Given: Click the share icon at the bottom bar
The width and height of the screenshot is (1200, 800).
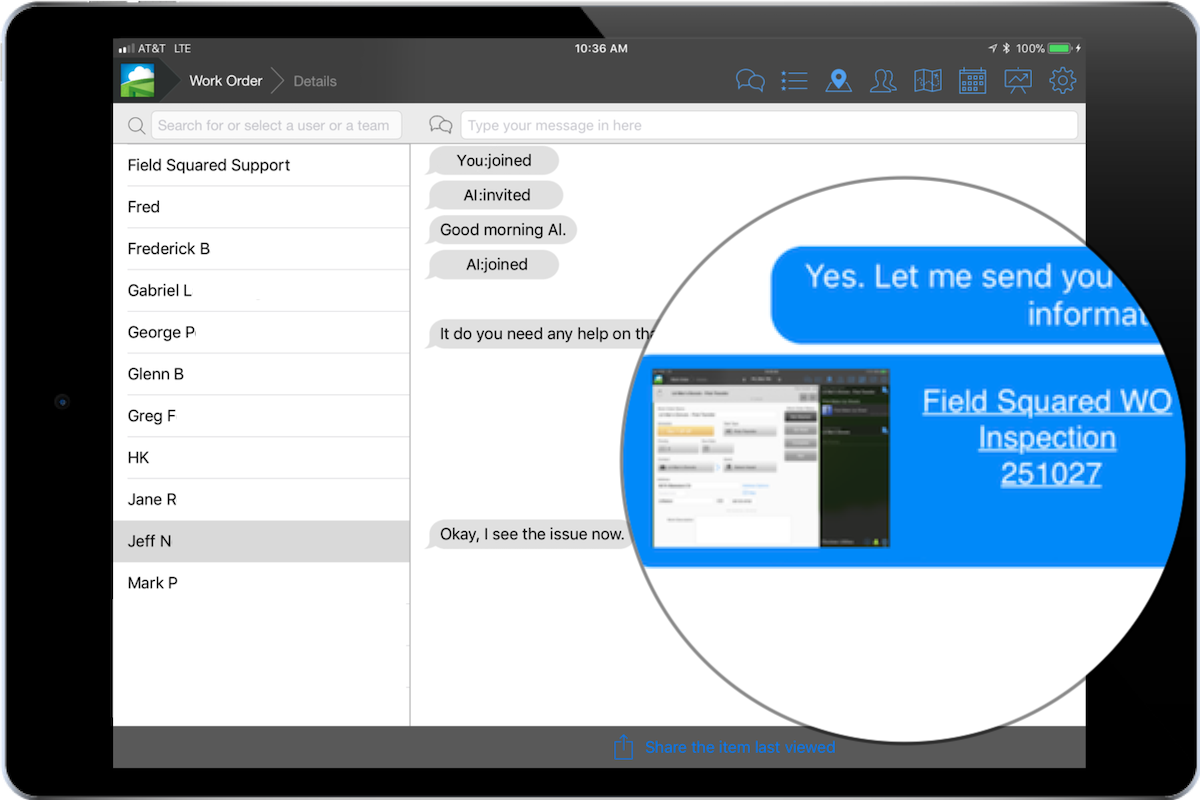Looking at the screenshot, I should (x=623, y=747).
